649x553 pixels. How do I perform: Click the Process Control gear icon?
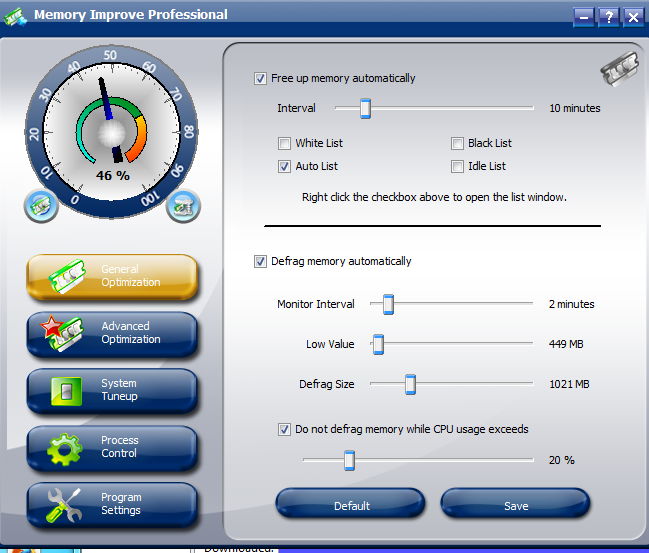pyautogui.click(x=65, y=449)
